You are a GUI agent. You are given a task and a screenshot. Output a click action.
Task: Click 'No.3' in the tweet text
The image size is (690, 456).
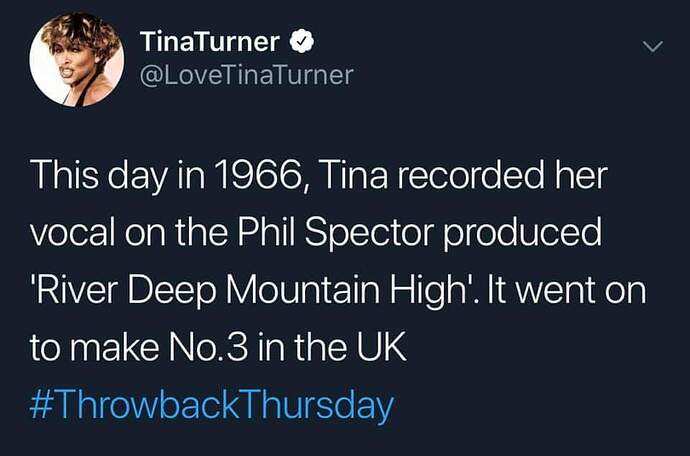pyautogui.click(x=201, y=349)
